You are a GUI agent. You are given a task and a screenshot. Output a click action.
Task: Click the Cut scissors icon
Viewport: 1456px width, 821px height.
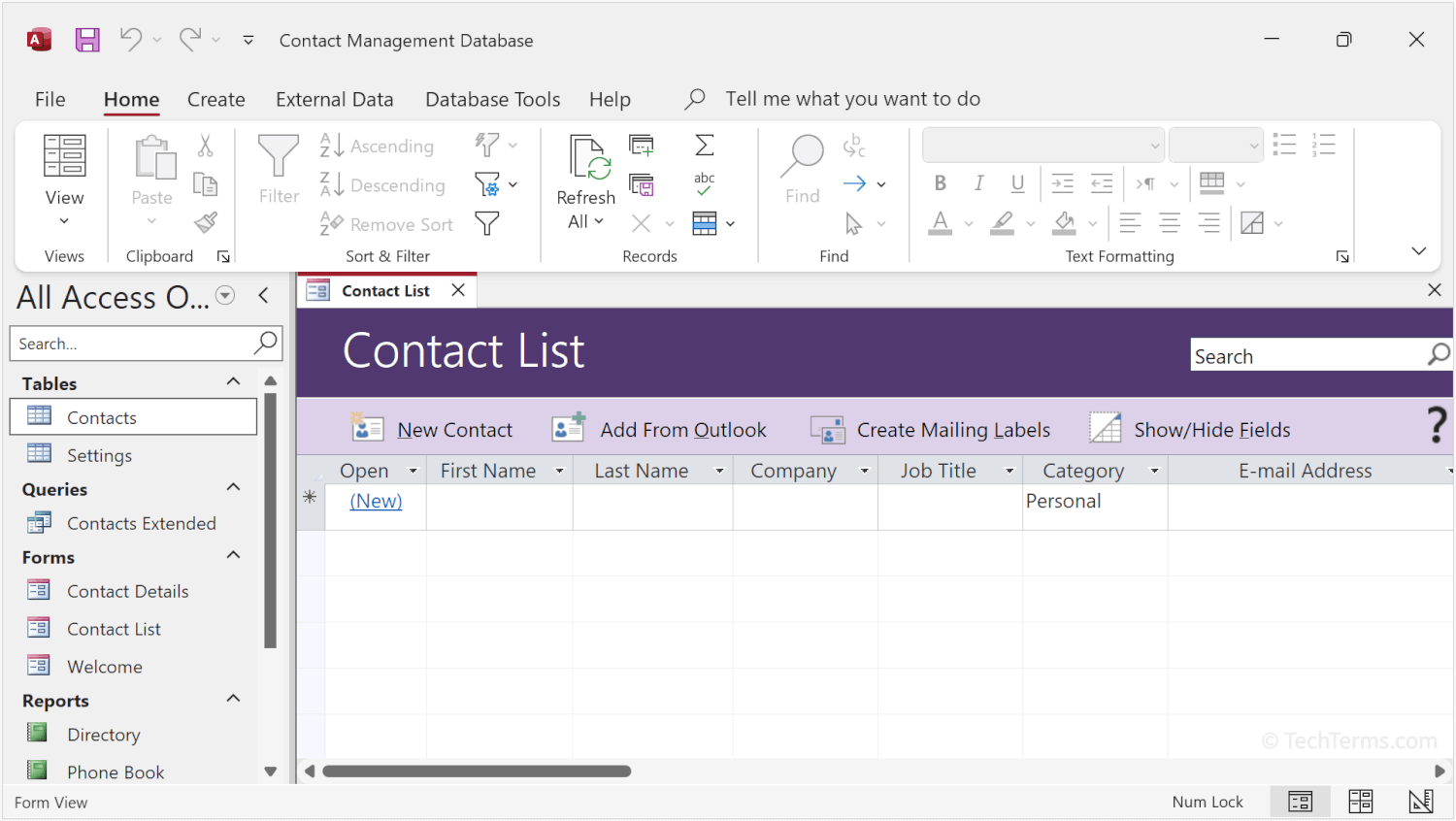click(x=205, y=147)
